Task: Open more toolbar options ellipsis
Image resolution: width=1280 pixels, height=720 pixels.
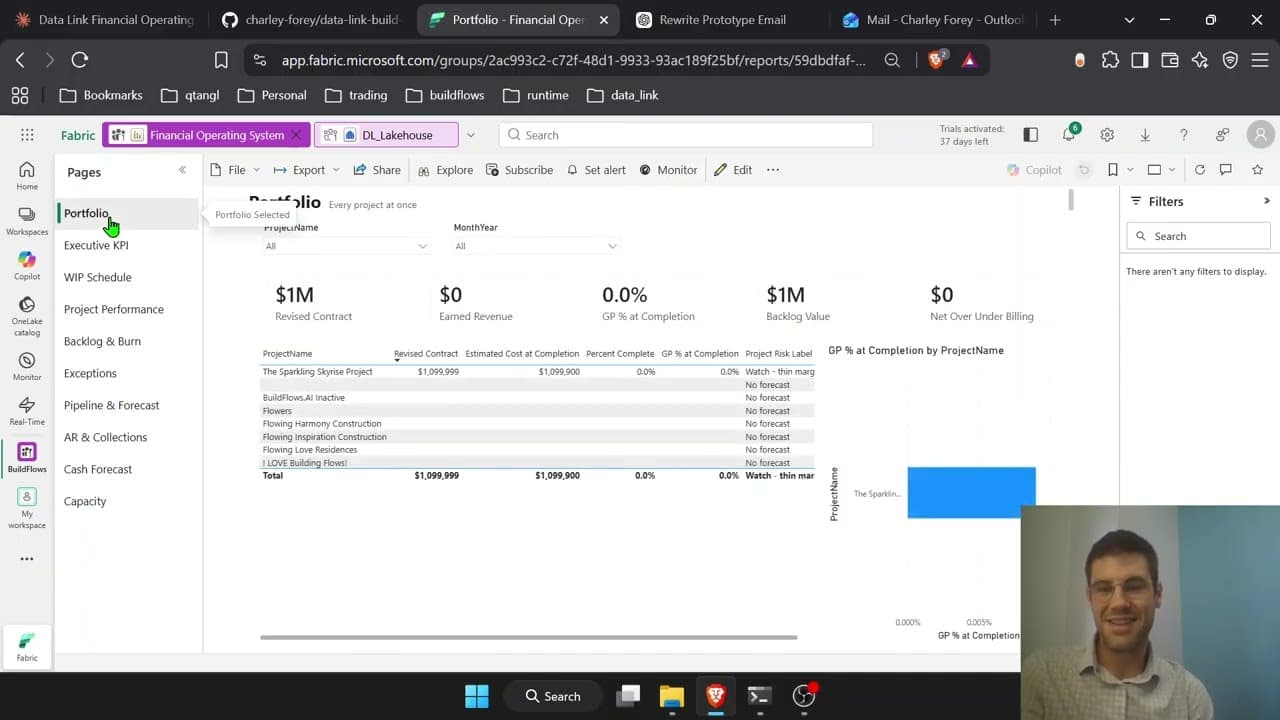Action: [773, 170]
